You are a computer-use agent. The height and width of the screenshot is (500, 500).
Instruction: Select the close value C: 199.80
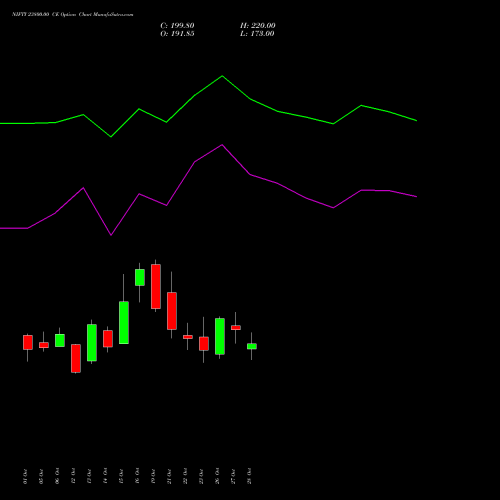coord(177,26)
